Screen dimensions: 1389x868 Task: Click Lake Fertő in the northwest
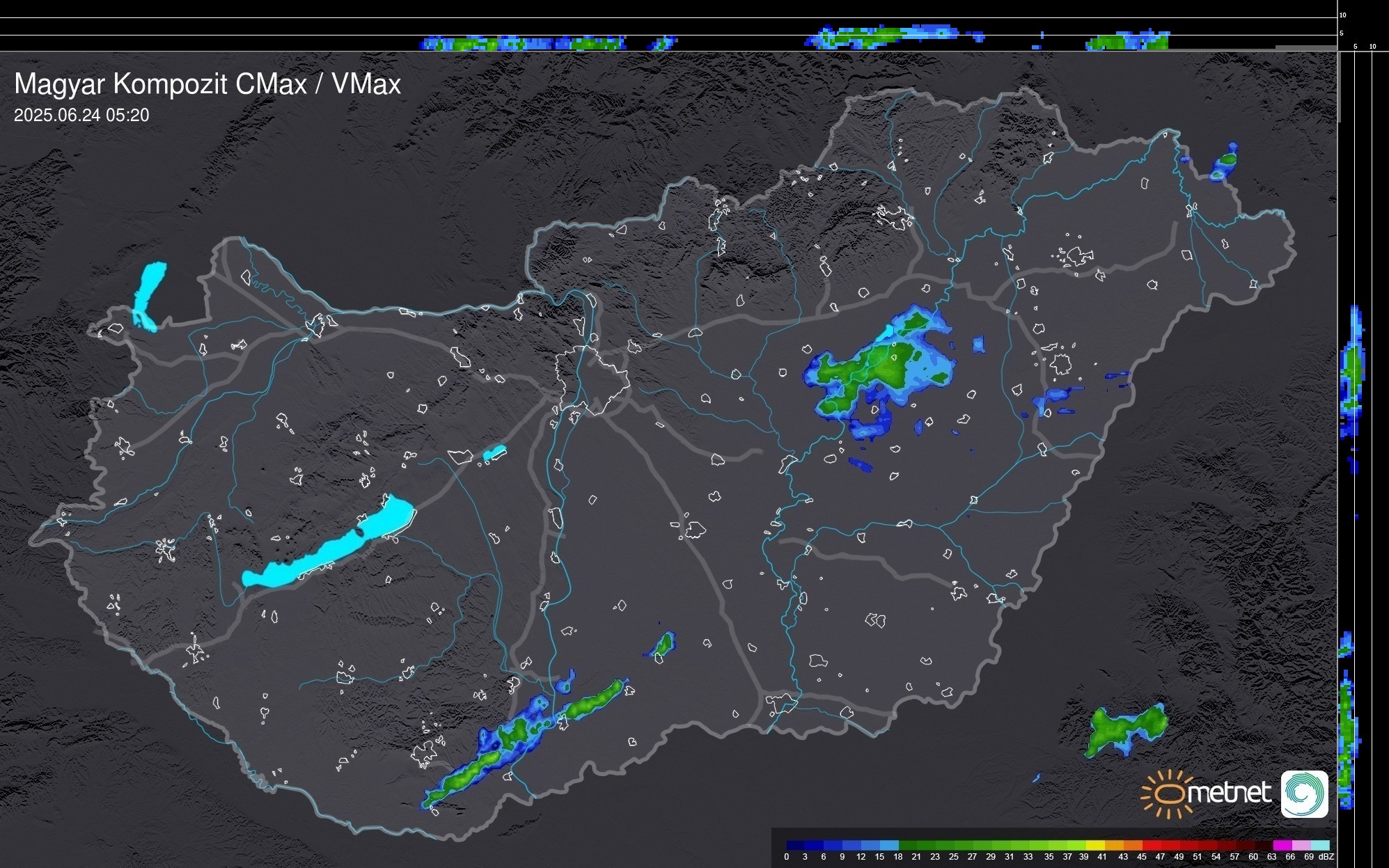(148, 292)
